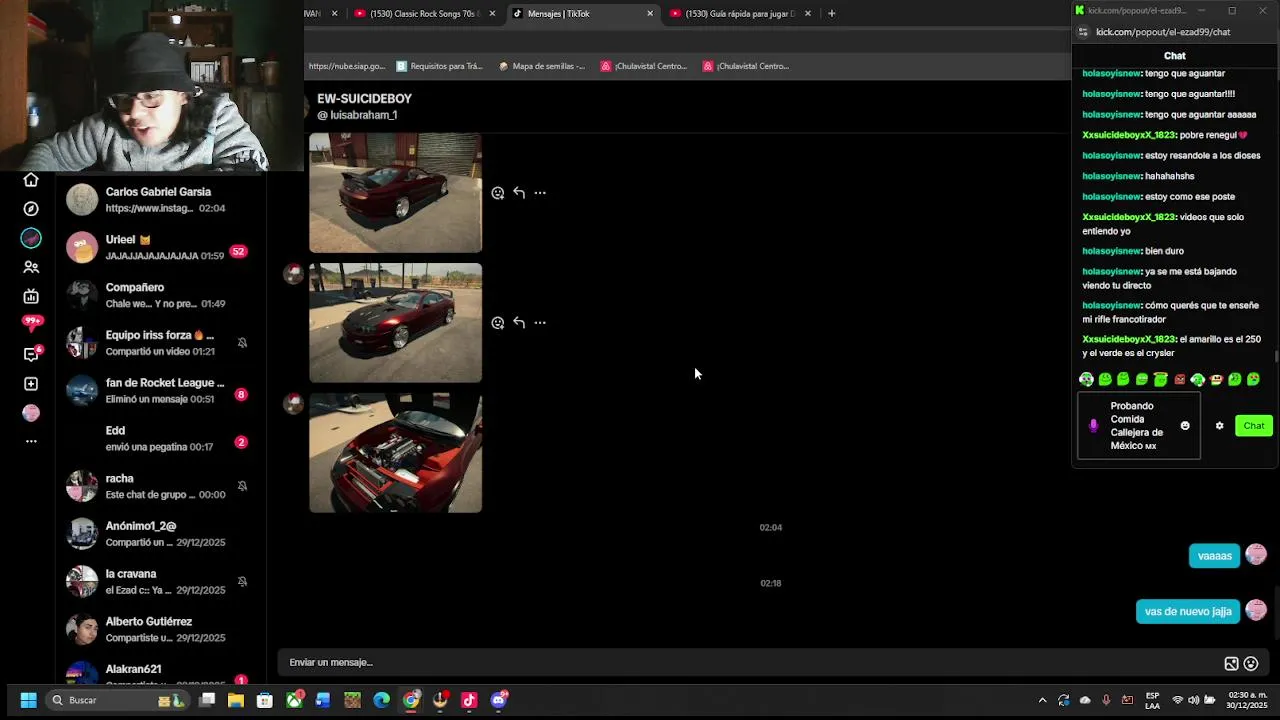The height and width of the screenshot is (720, 1280).
Task: Open the first red car thumbnail
Action: coord(395,193)
